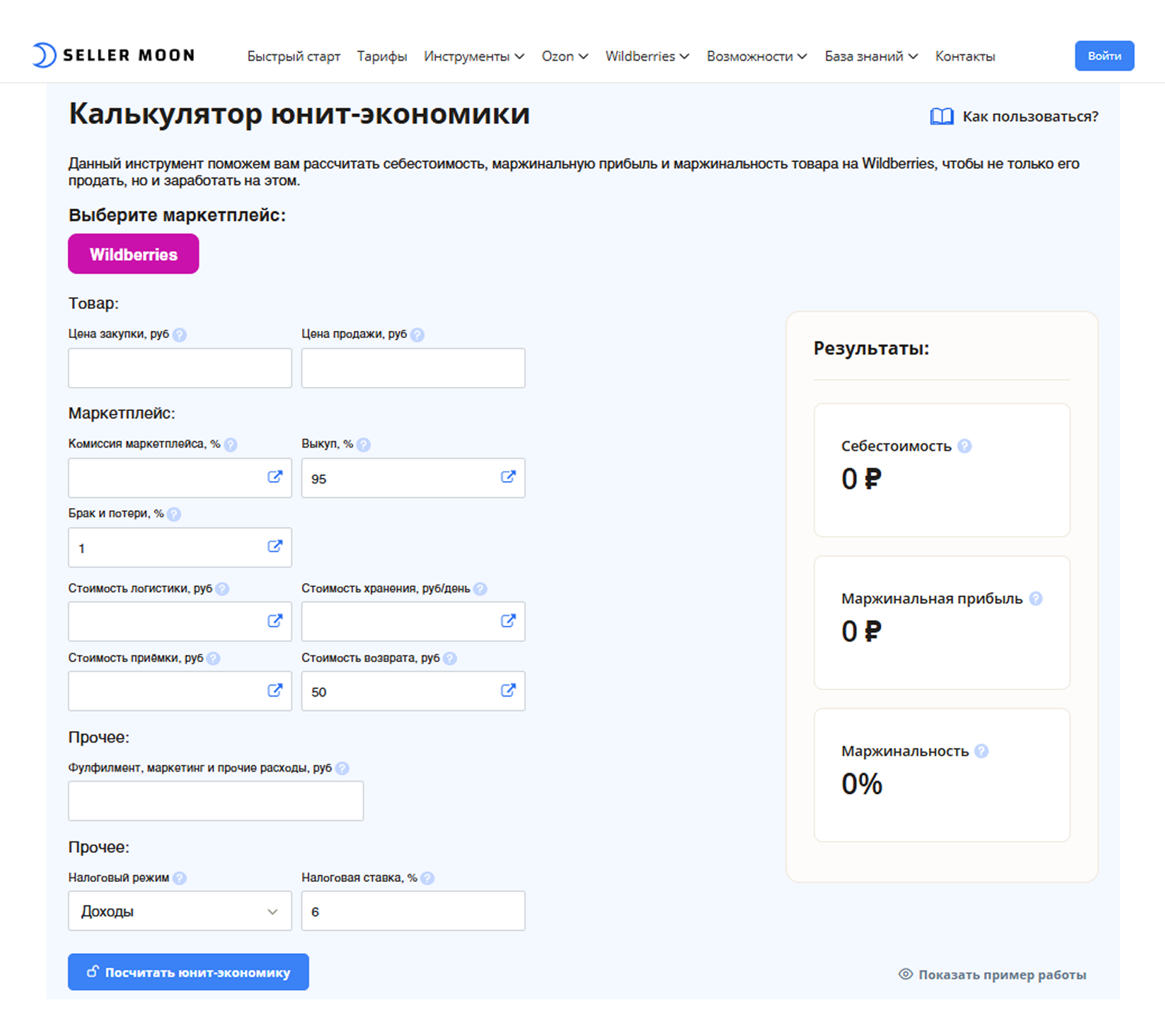1165x1036 pixels.
Task: Click the Результаты: panel heading
Action: pos(871,349)
